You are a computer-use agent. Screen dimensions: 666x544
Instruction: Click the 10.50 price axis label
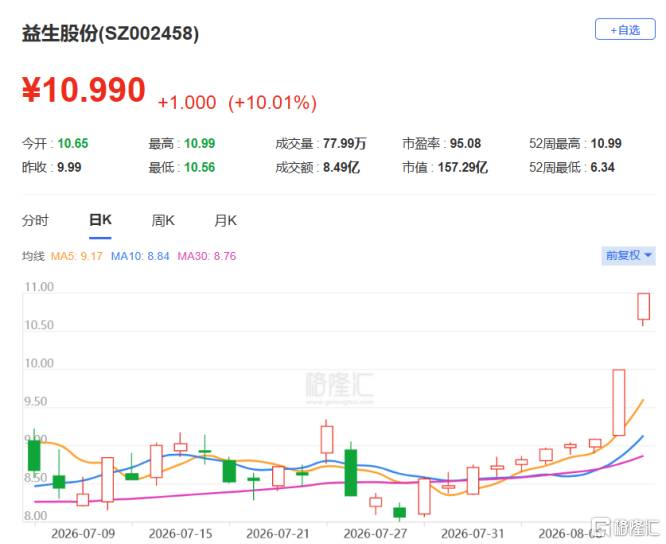(x=39, y=325)
